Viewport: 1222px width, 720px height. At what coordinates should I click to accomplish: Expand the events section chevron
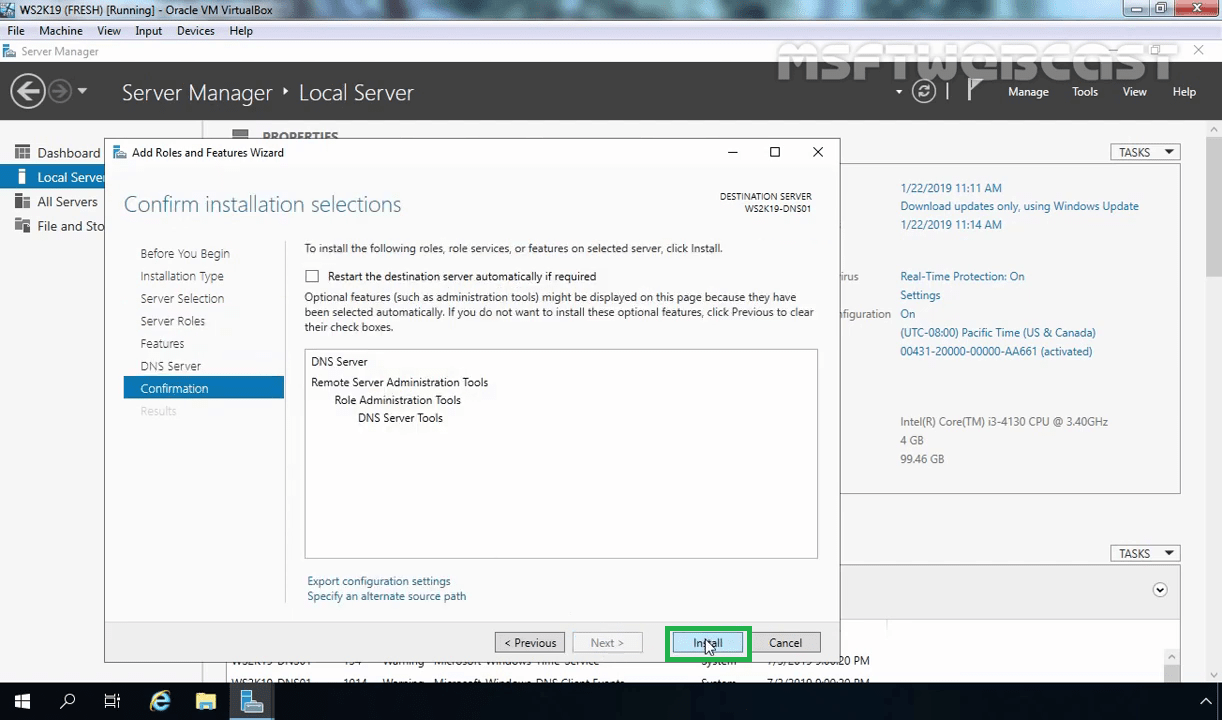pos(1160,590)
